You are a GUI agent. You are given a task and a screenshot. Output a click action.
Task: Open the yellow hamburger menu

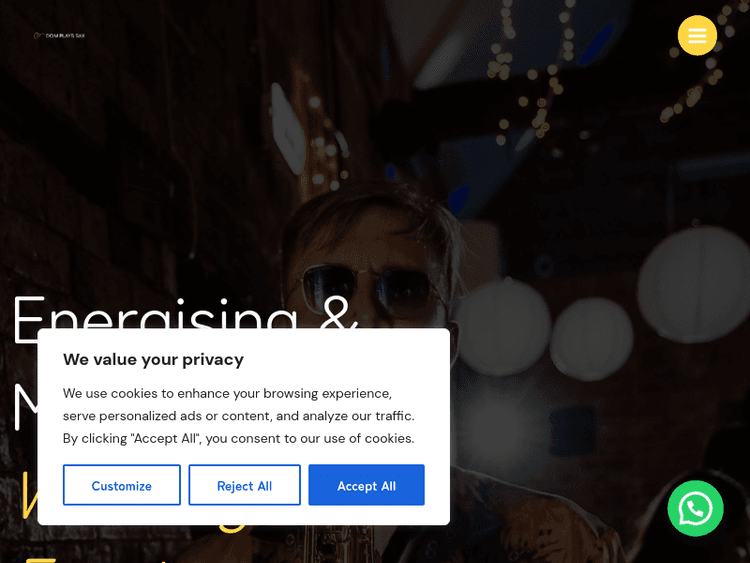coord(697,35)
